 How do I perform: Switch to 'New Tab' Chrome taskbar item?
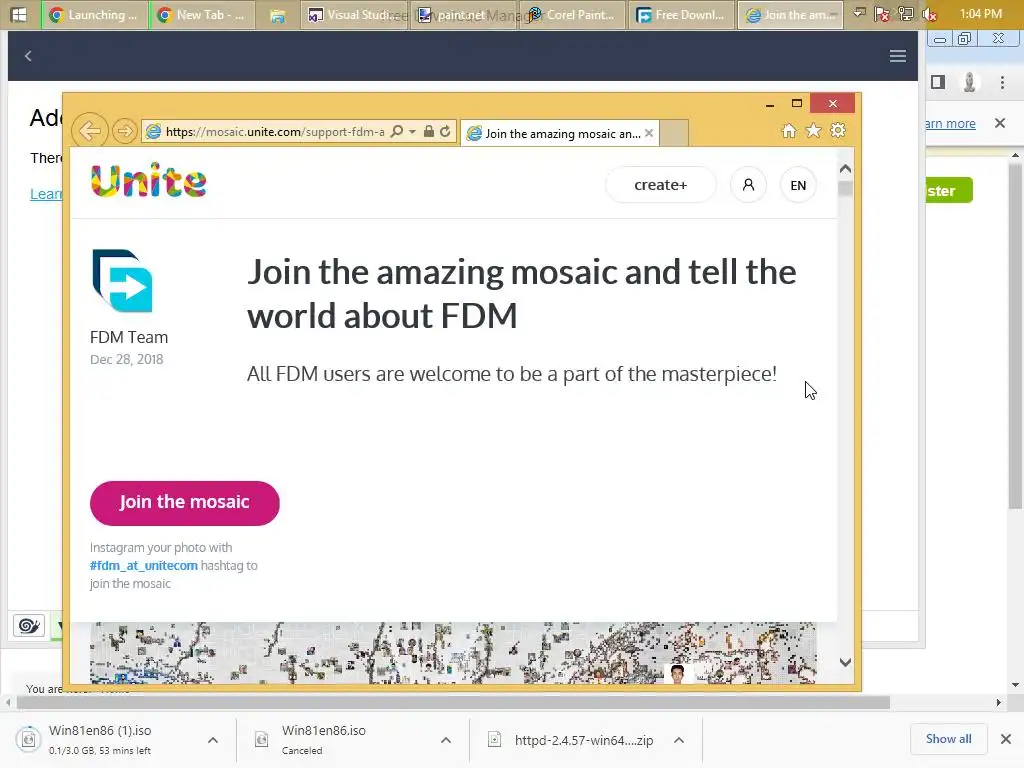point(202,14)
